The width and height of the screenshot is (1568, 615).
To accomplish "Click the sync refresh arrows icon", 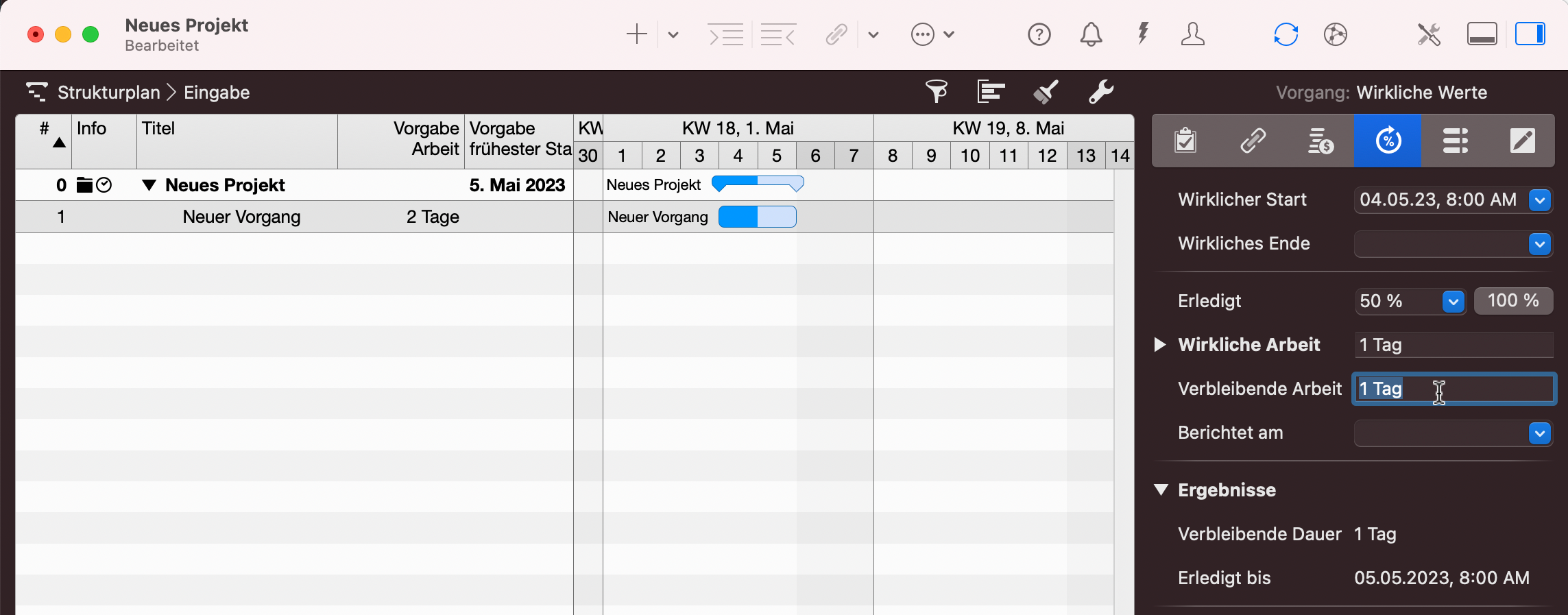I will 1286,34.
